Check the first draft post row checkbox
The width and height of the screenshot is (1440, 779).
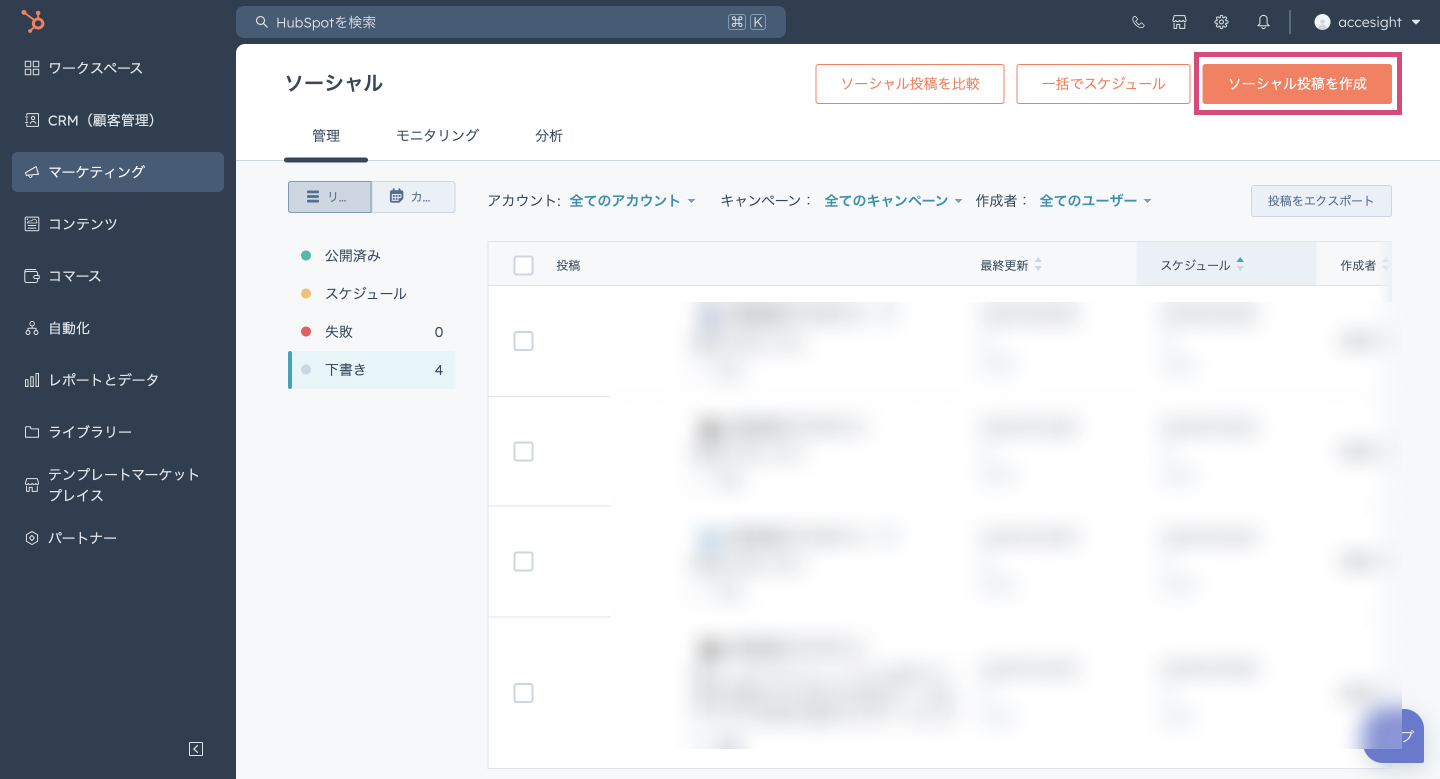click(523, 341)
